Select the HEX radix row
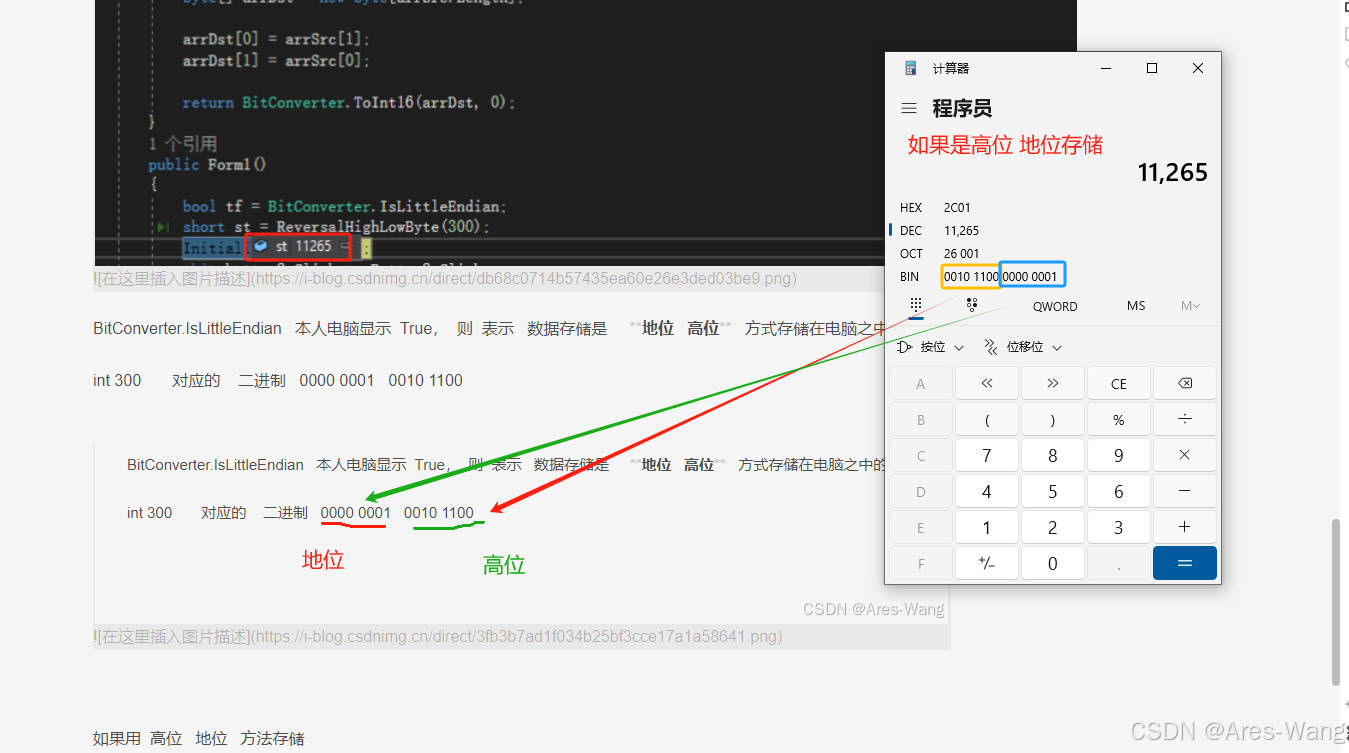The image size is (1349, 753). coord(1053,208)
